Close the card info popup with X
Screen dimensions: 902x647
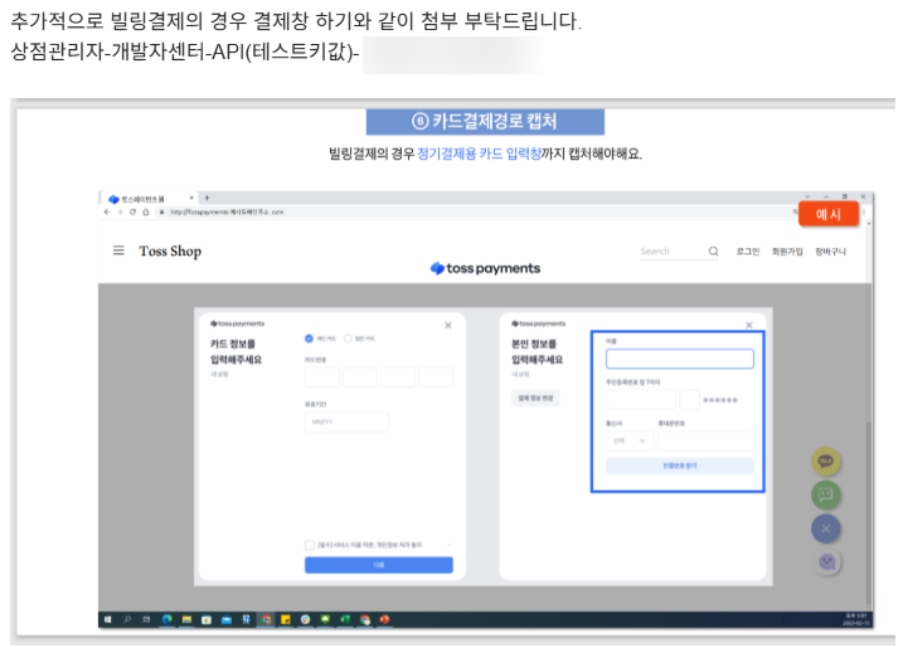click(448, 326)
